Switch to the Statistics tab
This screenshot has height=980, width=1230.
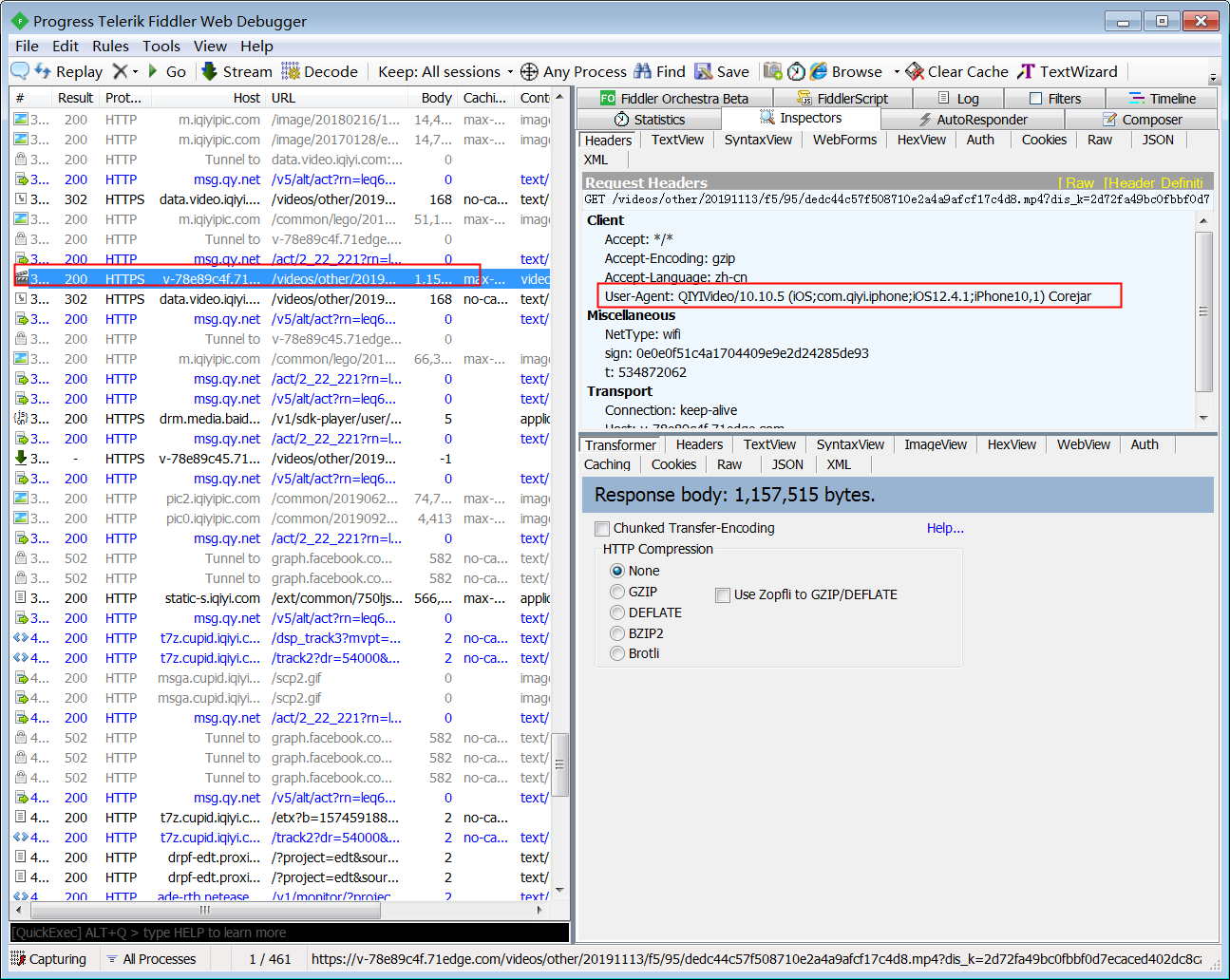[x=650, y=119]
